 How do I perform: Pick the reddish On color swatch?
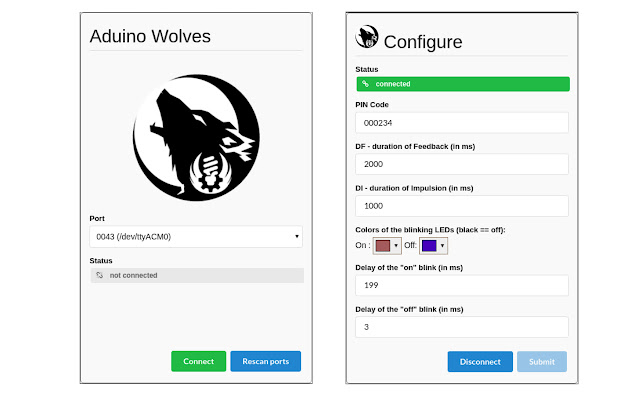[383, 246]
